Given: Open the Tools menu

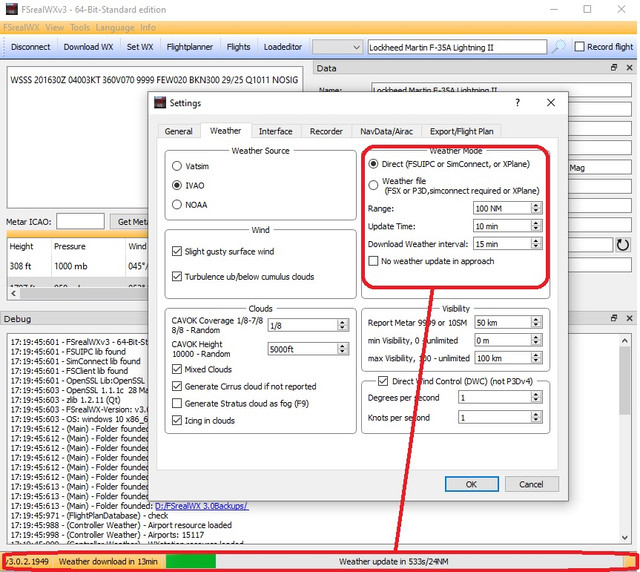Looking at the screenshot, I should point(80,28).
